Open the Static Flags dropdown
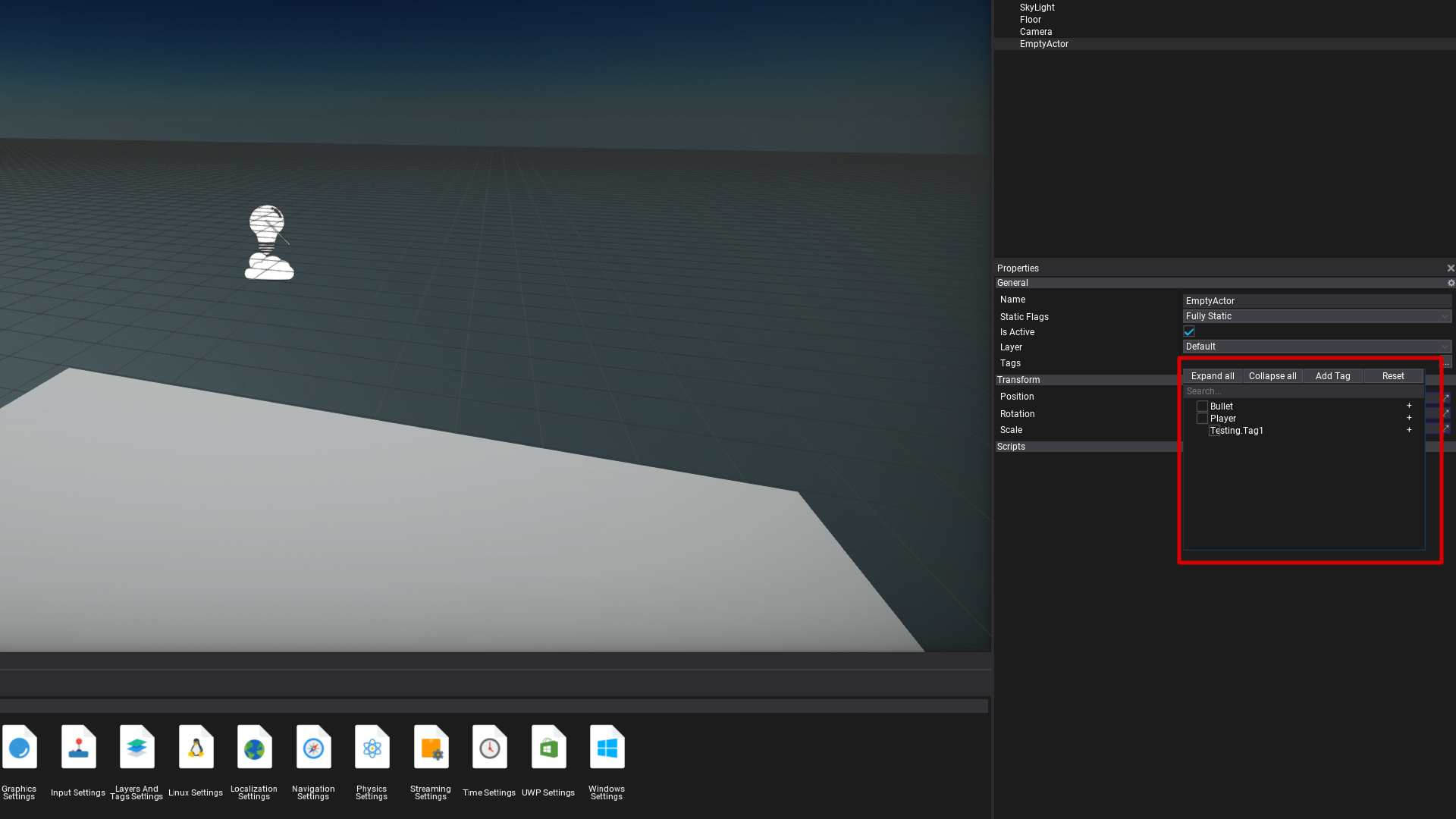Screen dimensions: 1456x819 pyautogui.click(x=1317, y=316)
